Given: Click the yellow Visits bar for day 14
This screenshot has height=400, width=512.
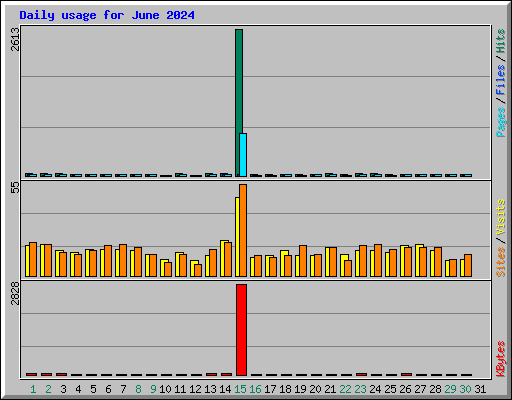Looking at the screenshot, I should pos(222,258).
